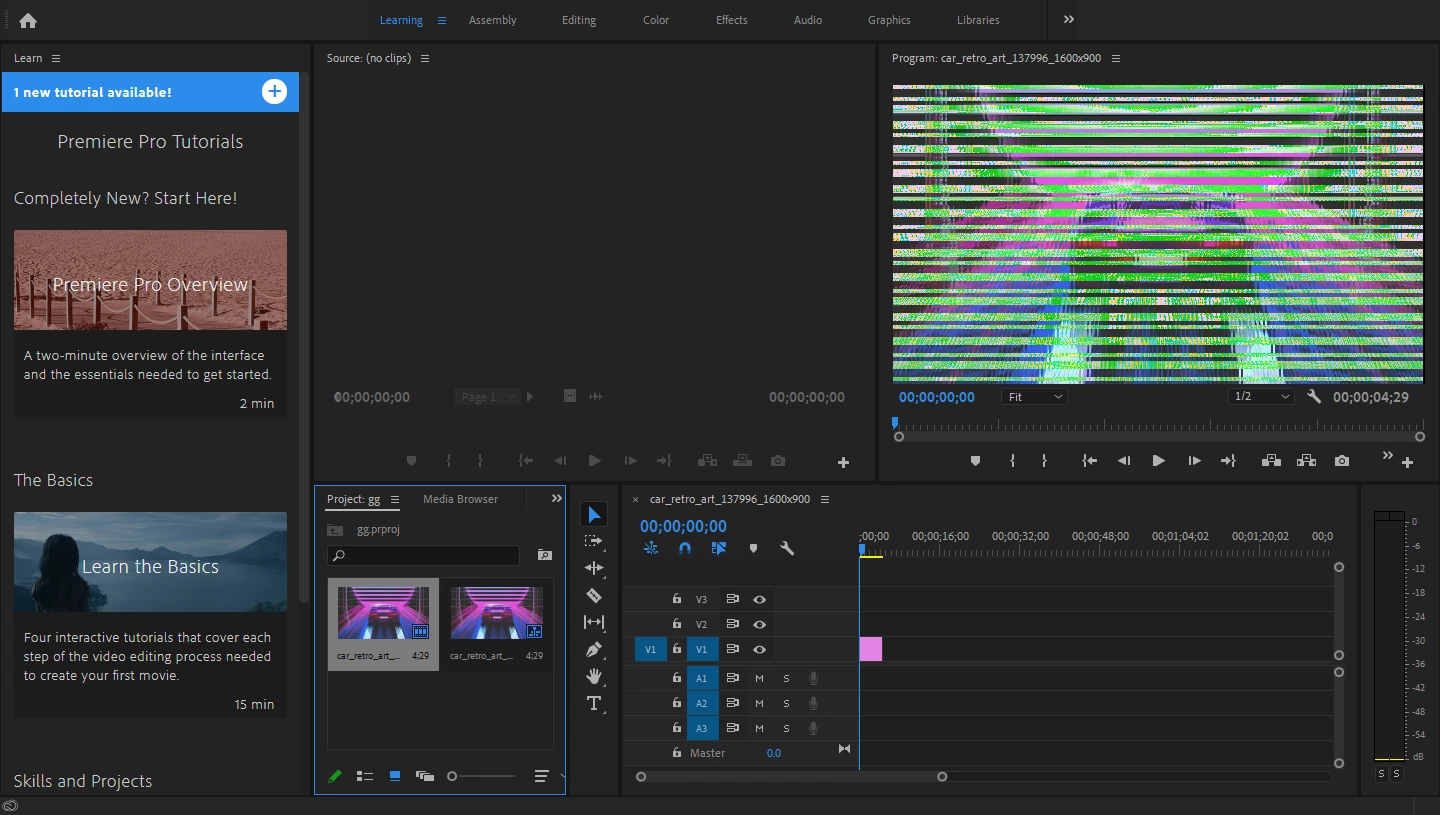Mute audio track A1
This screenshot has height=815, width=1440.
pyautogui.click(x=759, y=679)
